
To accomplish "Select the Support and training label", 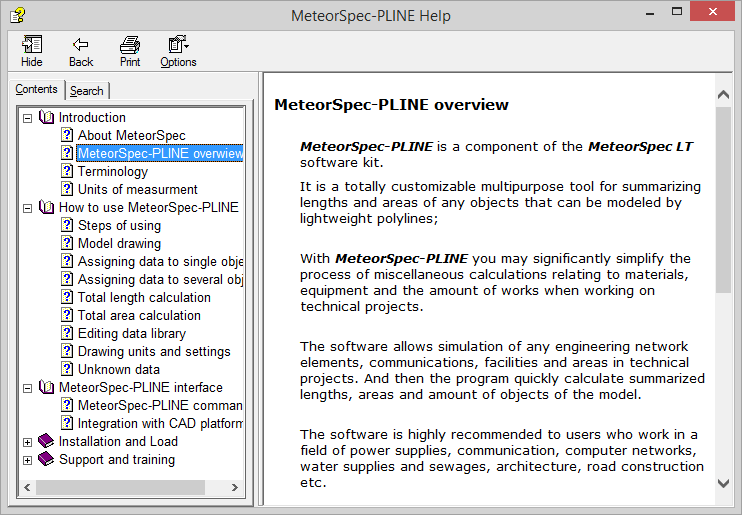I will point(117,459).
